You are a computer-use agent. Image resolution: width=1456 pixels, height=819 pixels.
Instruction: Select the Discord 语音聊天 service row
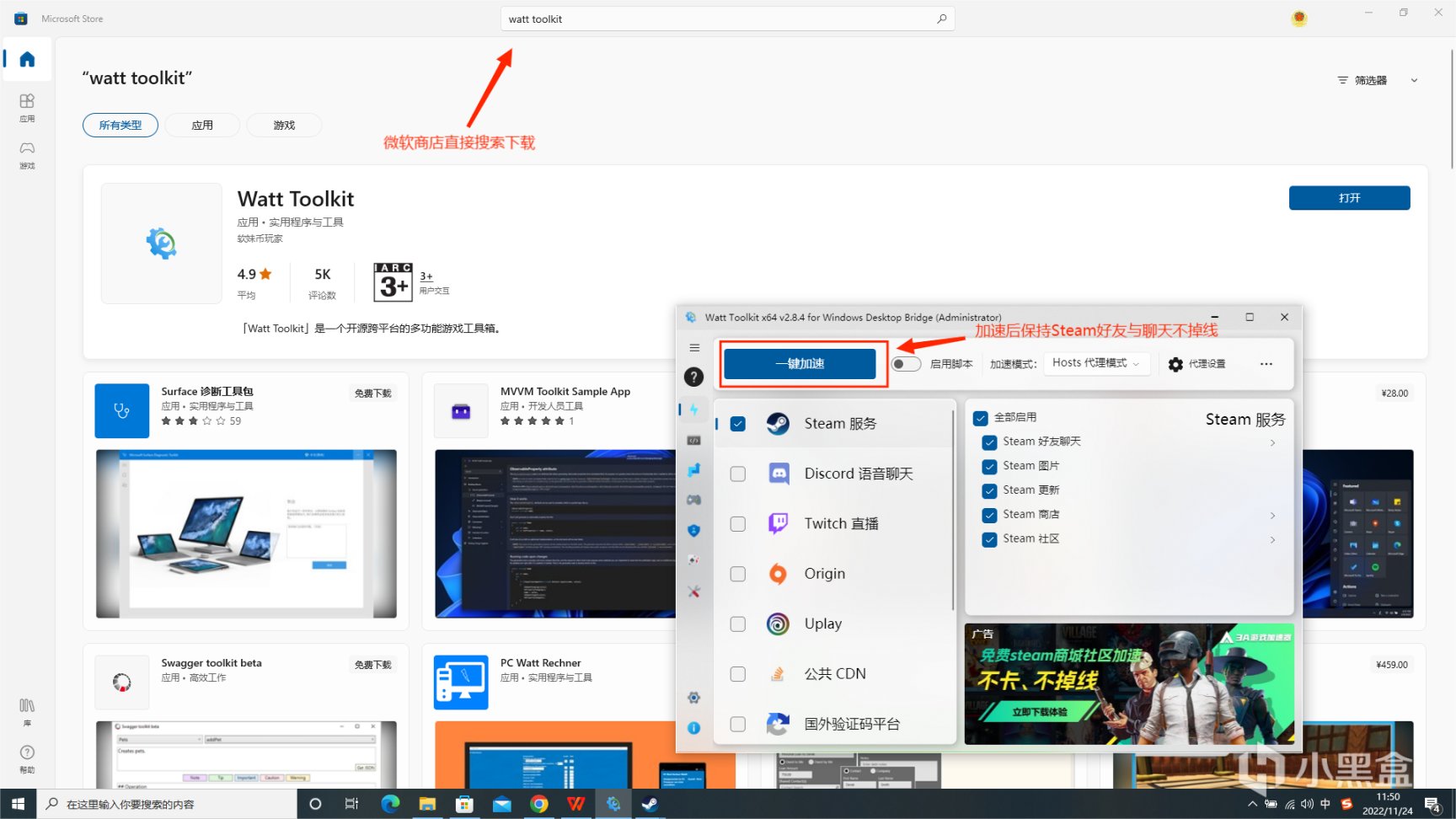coord(834,474)
